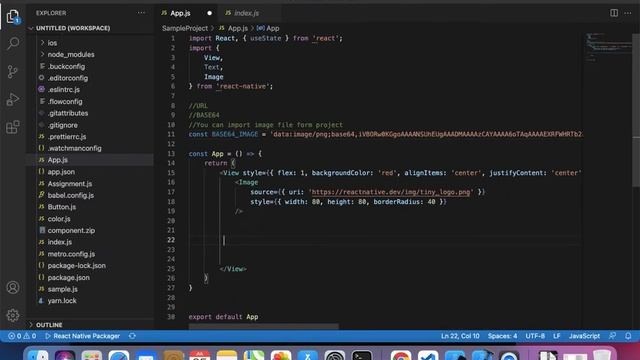This screenshot has width=640, height=360.
Task: Change language mode JavaScript
Action: point(584,336)
